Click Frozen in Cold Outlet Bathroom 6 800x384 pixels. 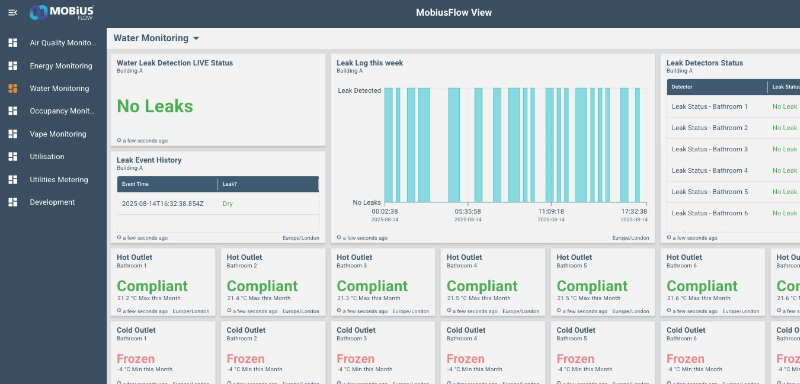(685, 359)
